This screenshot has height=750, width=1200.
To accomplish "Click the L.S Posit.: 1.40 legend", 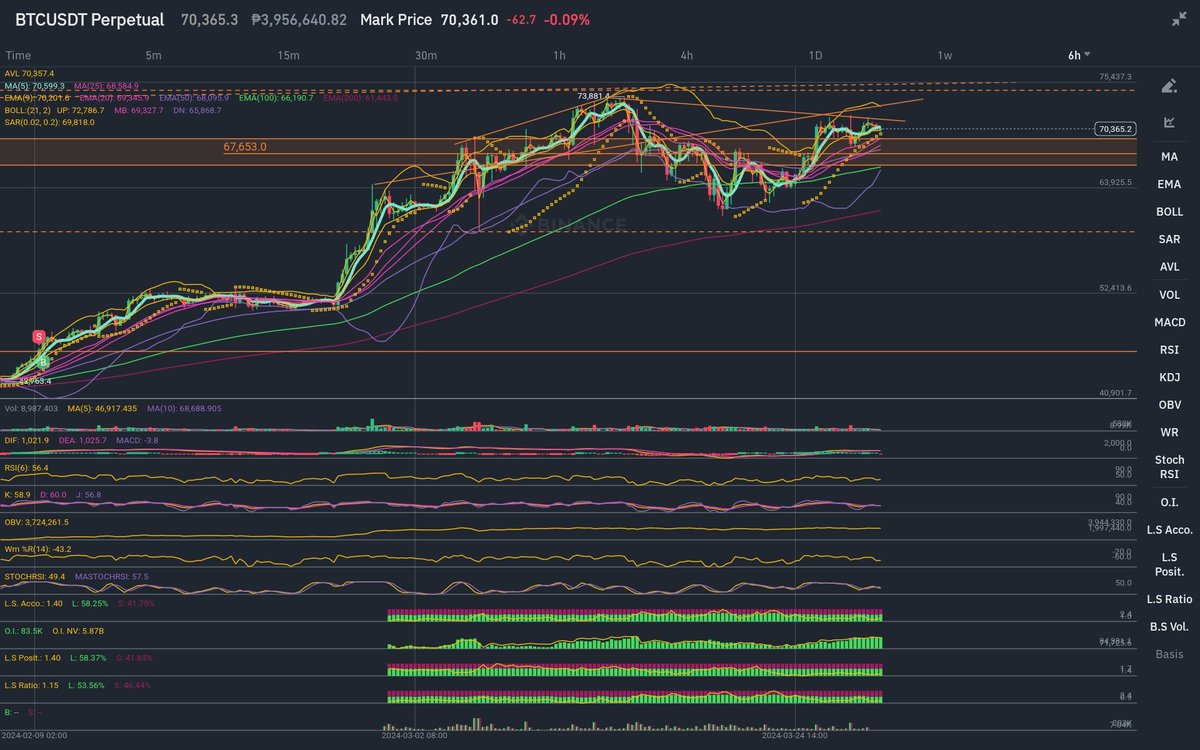I will 34,658.
